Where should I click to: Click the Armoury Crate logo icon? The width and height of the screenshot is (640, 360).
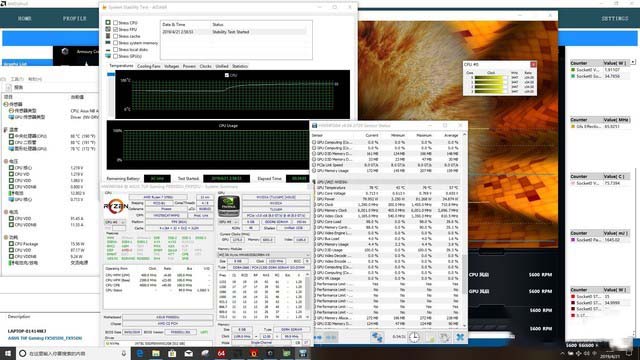[x=65, y=51]
